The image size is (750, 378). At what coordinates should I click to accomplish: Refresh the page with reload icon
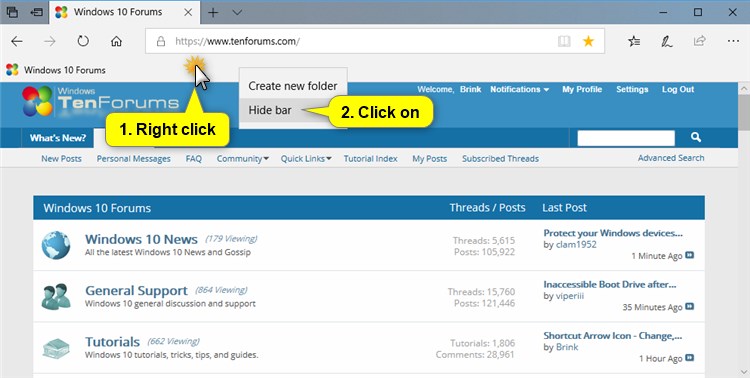83,41
